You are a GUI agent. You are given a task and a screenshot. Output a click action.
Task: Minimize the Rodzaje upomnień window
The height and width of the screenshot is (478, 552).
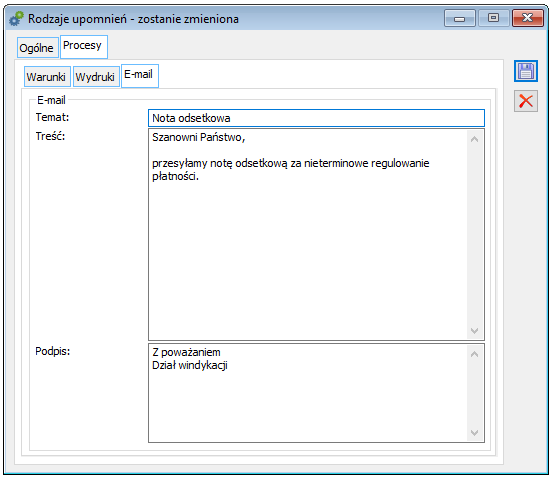pos(460,18)
